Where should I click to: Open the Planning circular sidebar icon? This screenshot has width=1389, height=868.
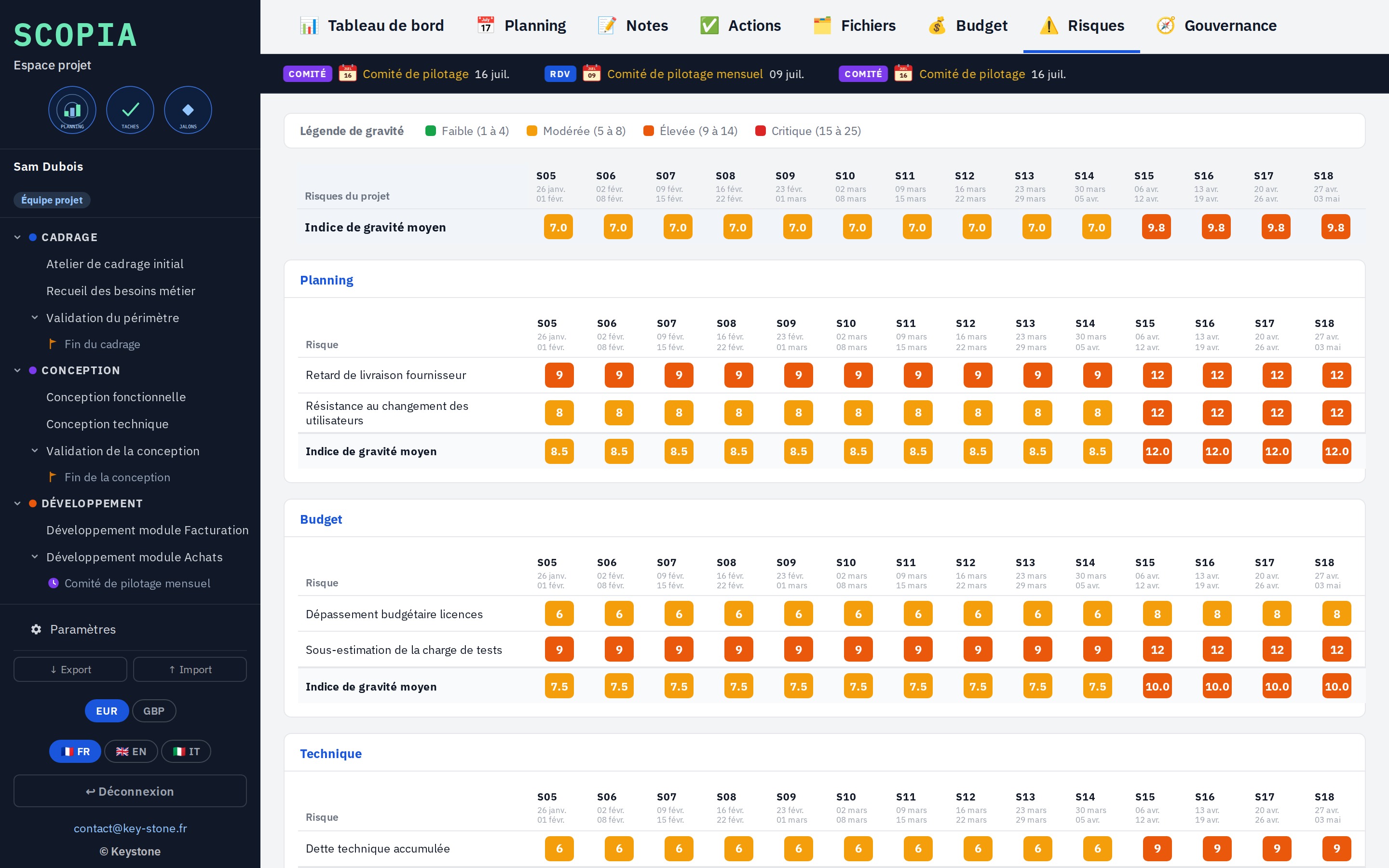tap(72, 110)
